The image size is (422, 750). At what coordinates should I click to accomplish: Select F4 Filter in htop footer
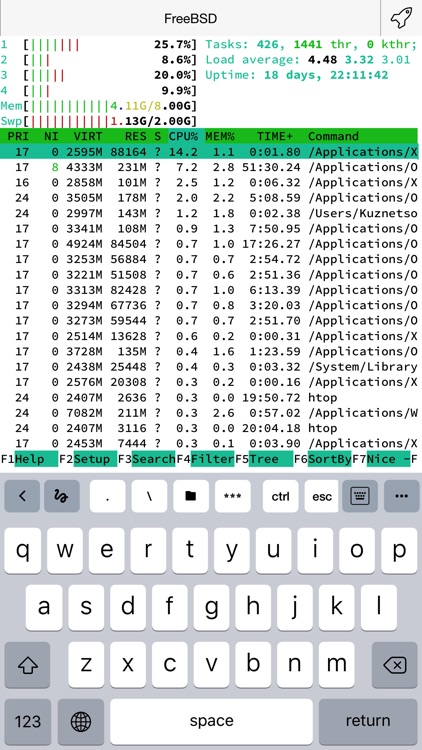point(206,459)
